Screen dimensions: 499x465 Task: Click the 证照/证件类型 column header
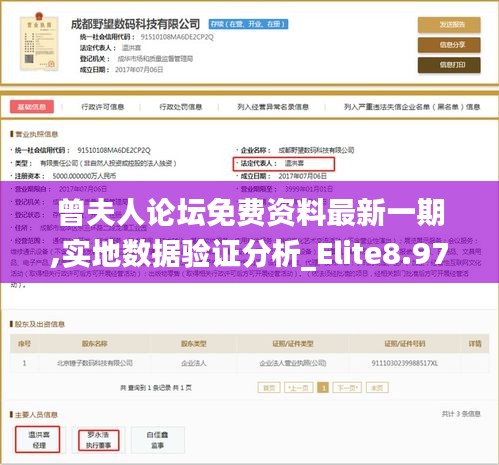click(293, 343)
